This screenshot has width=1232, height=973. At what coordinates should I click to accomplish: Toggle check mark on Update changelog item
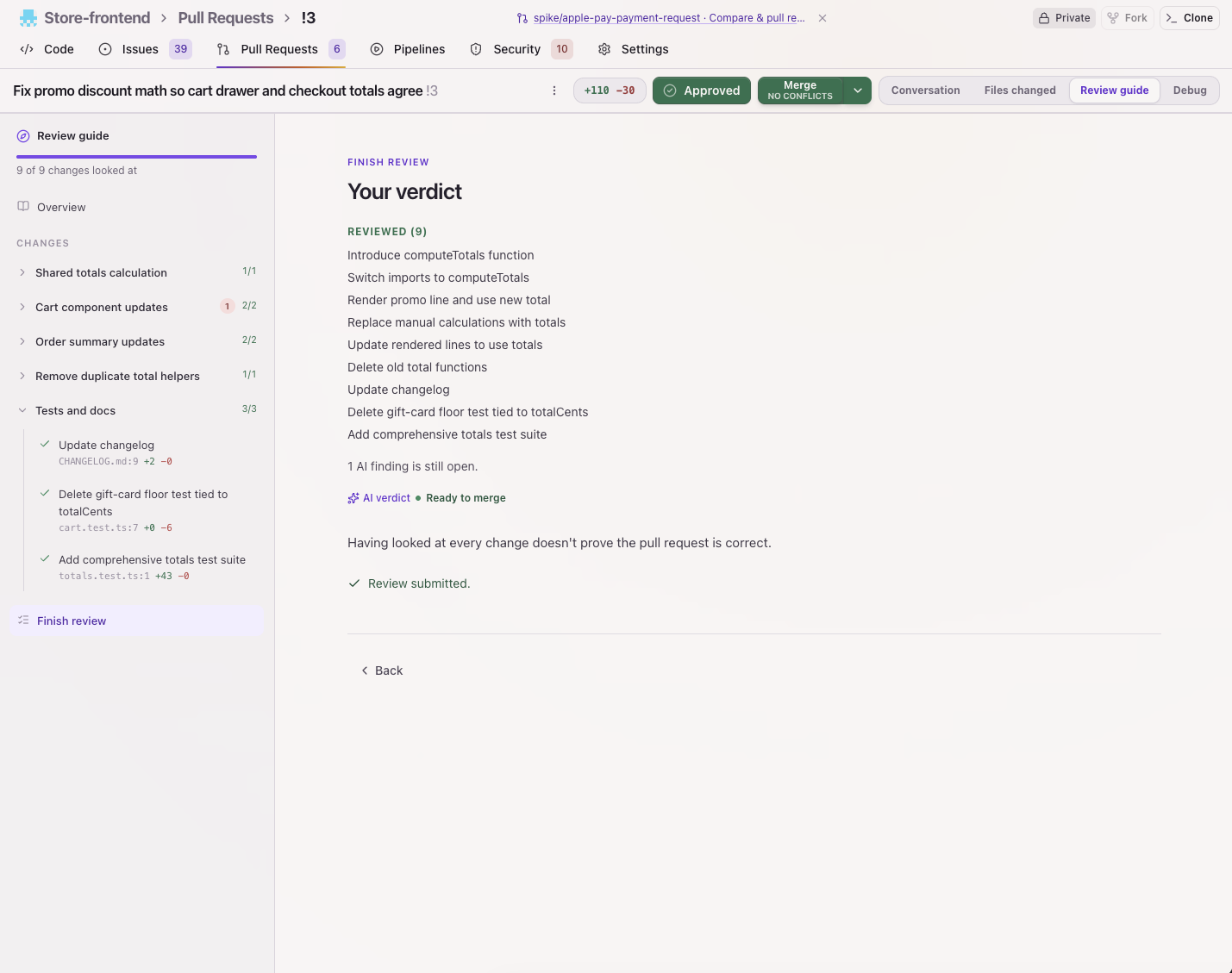[45, 445]
